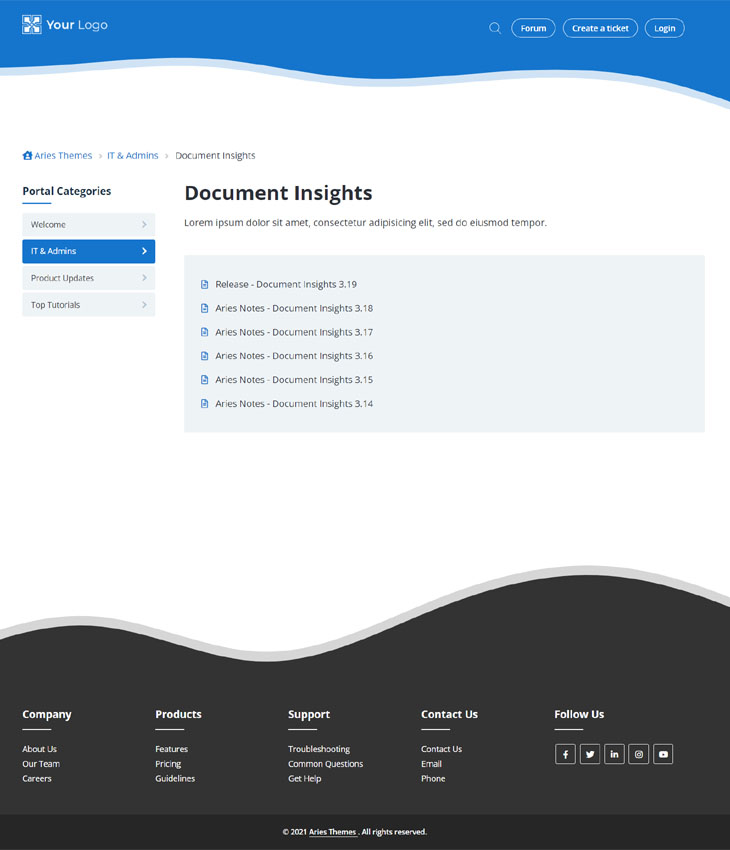Expand the Product Updates category chevron

(144, 278)
